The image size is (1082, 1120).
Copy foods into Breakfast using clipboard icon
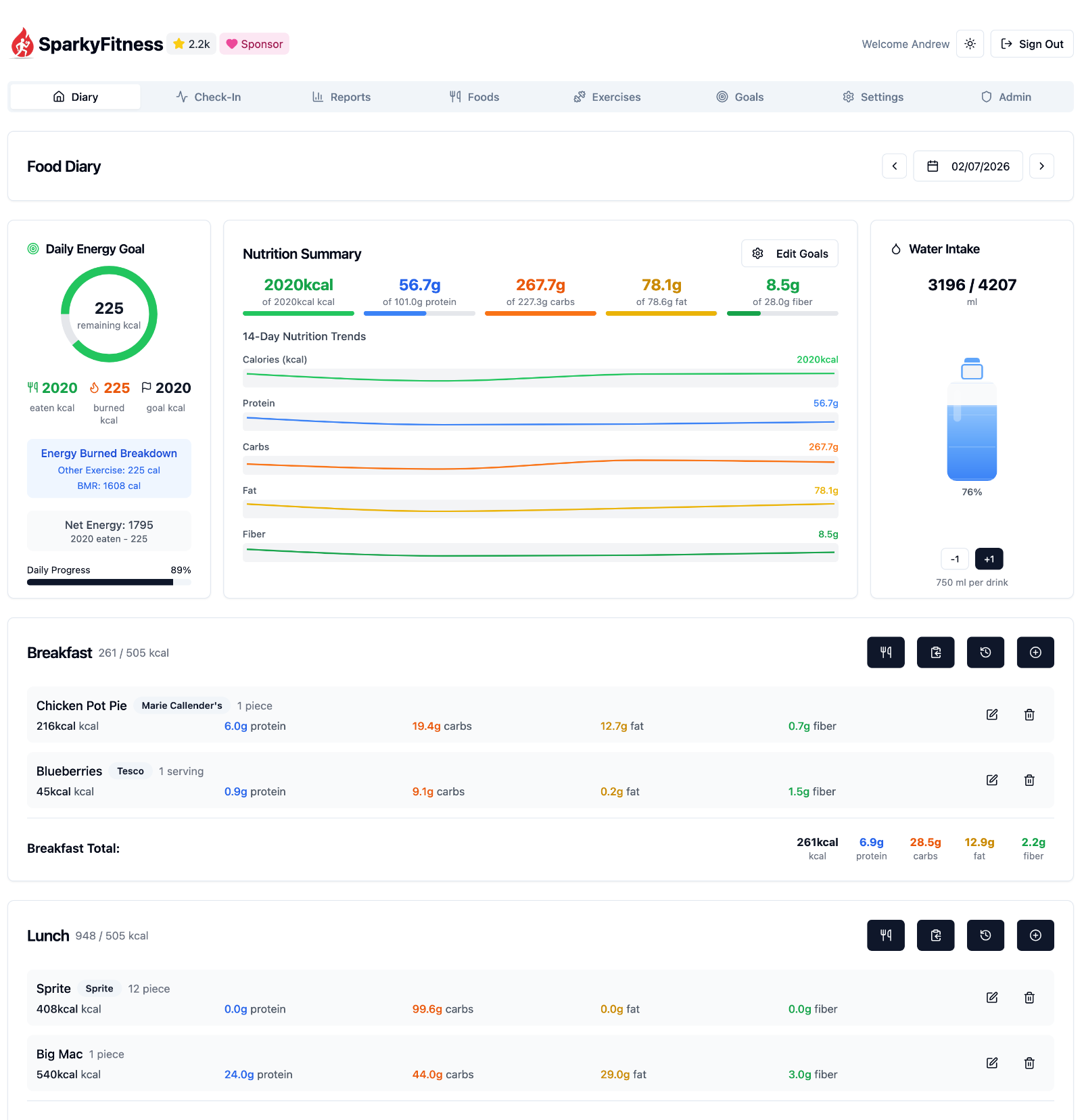[x=936, y=652]
